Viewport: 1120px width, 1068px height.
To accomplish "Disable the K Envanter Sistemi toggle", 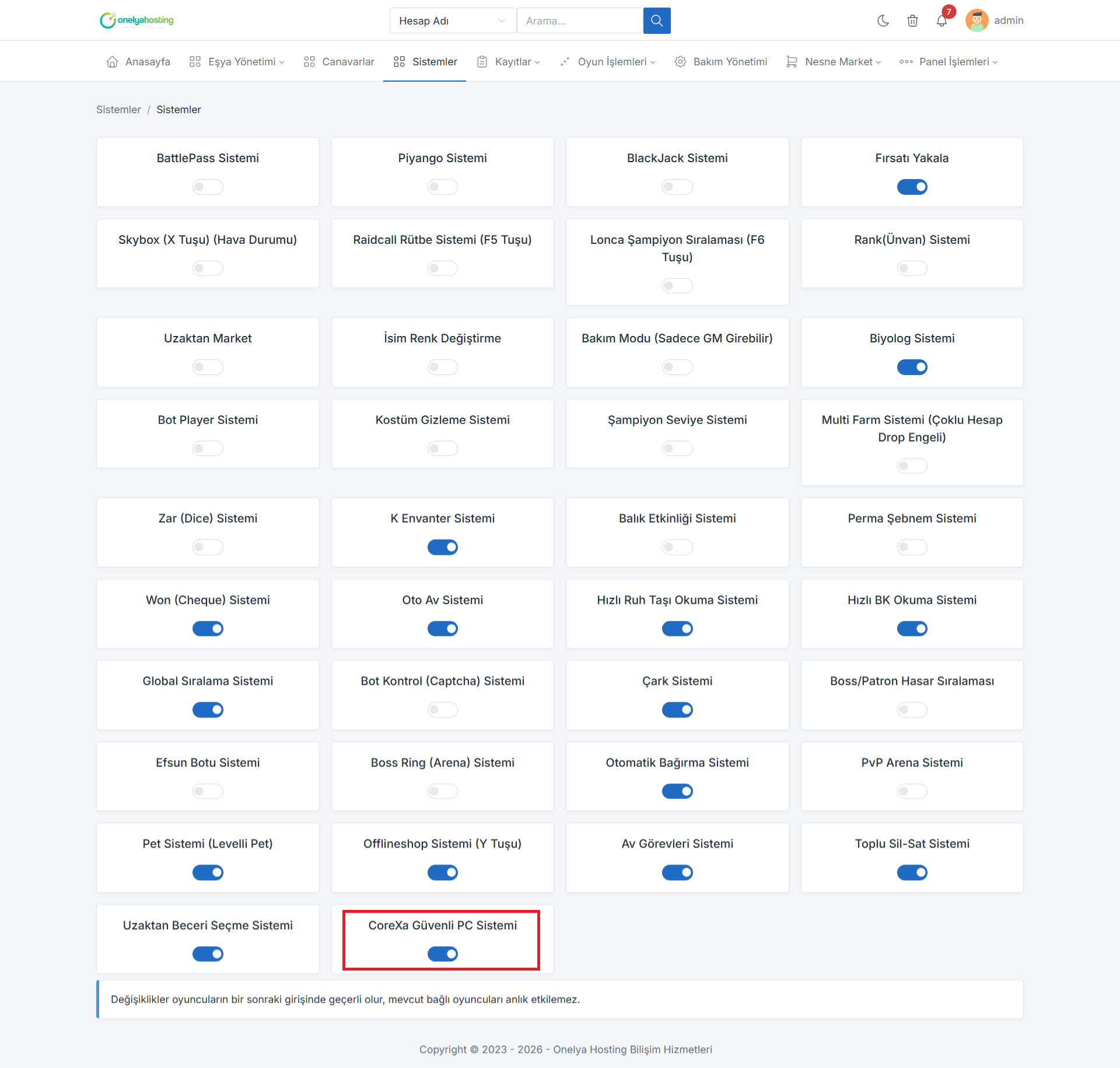I will pyautogui.click(x=442, y=547).
